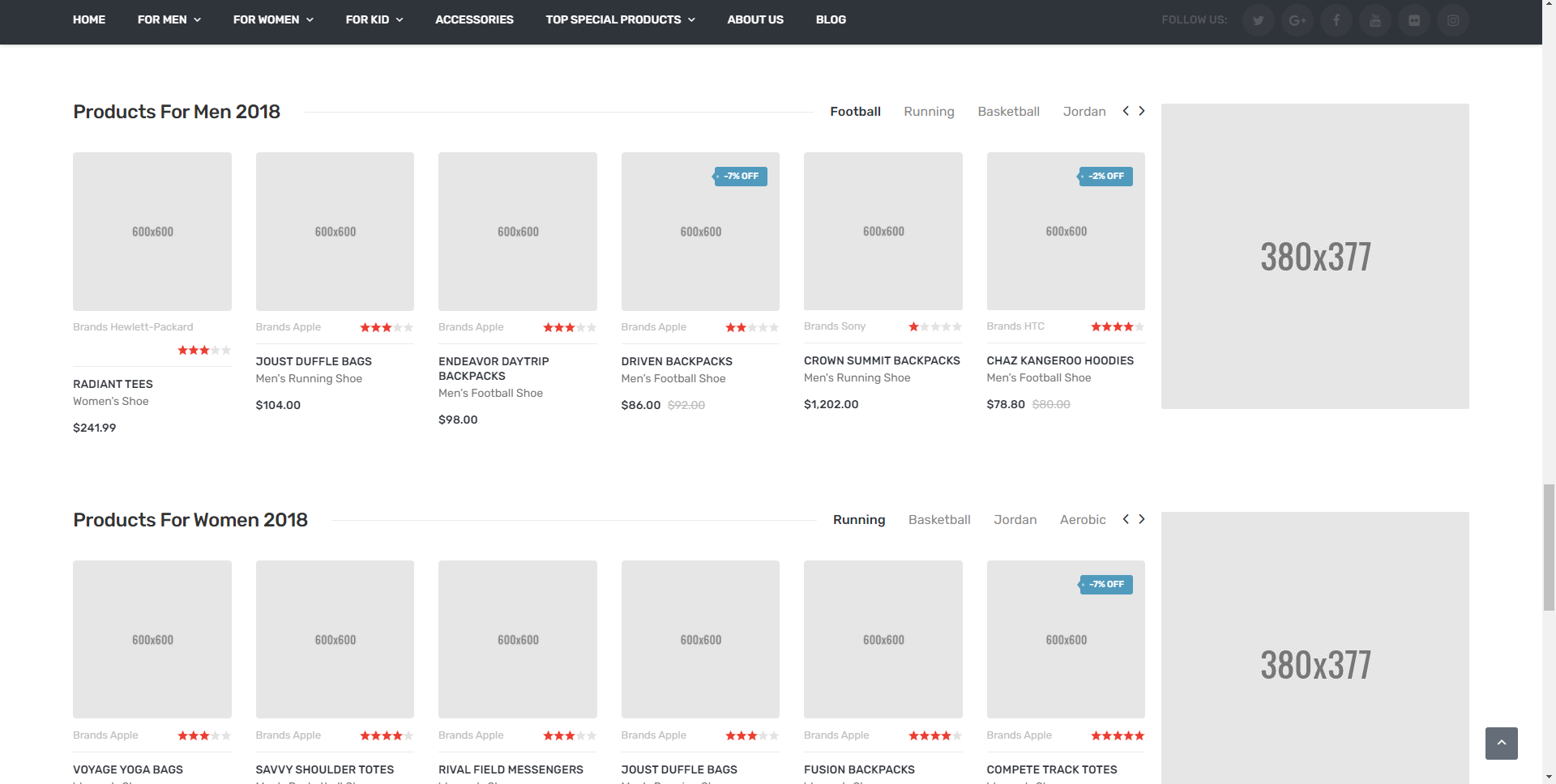Click star rating of Savvy Shoulder Totes

pos(387,735)
